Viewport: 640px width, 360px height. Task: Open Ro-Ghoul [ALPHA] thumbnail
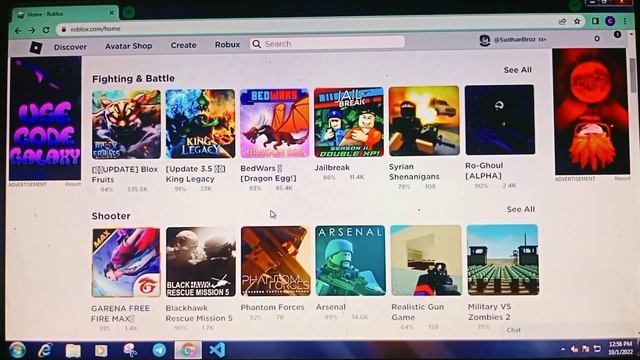500,120
